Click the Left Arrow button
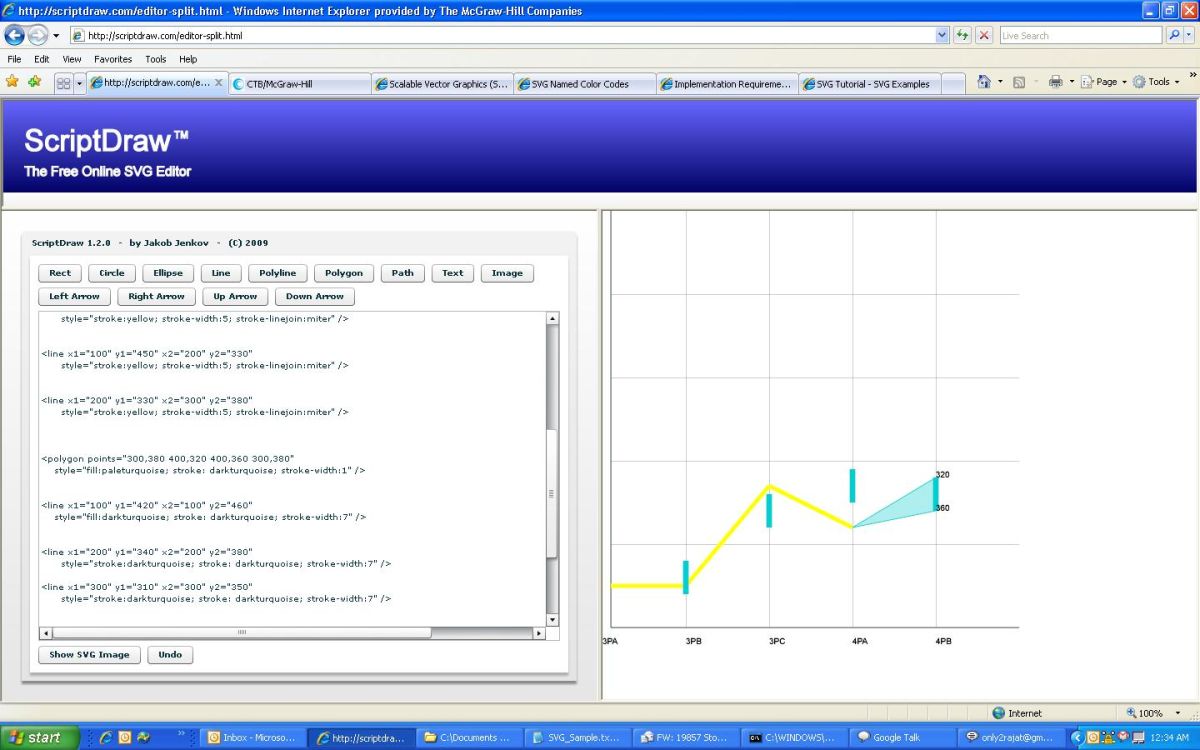The image size is (1200, 750). point(75,297)
